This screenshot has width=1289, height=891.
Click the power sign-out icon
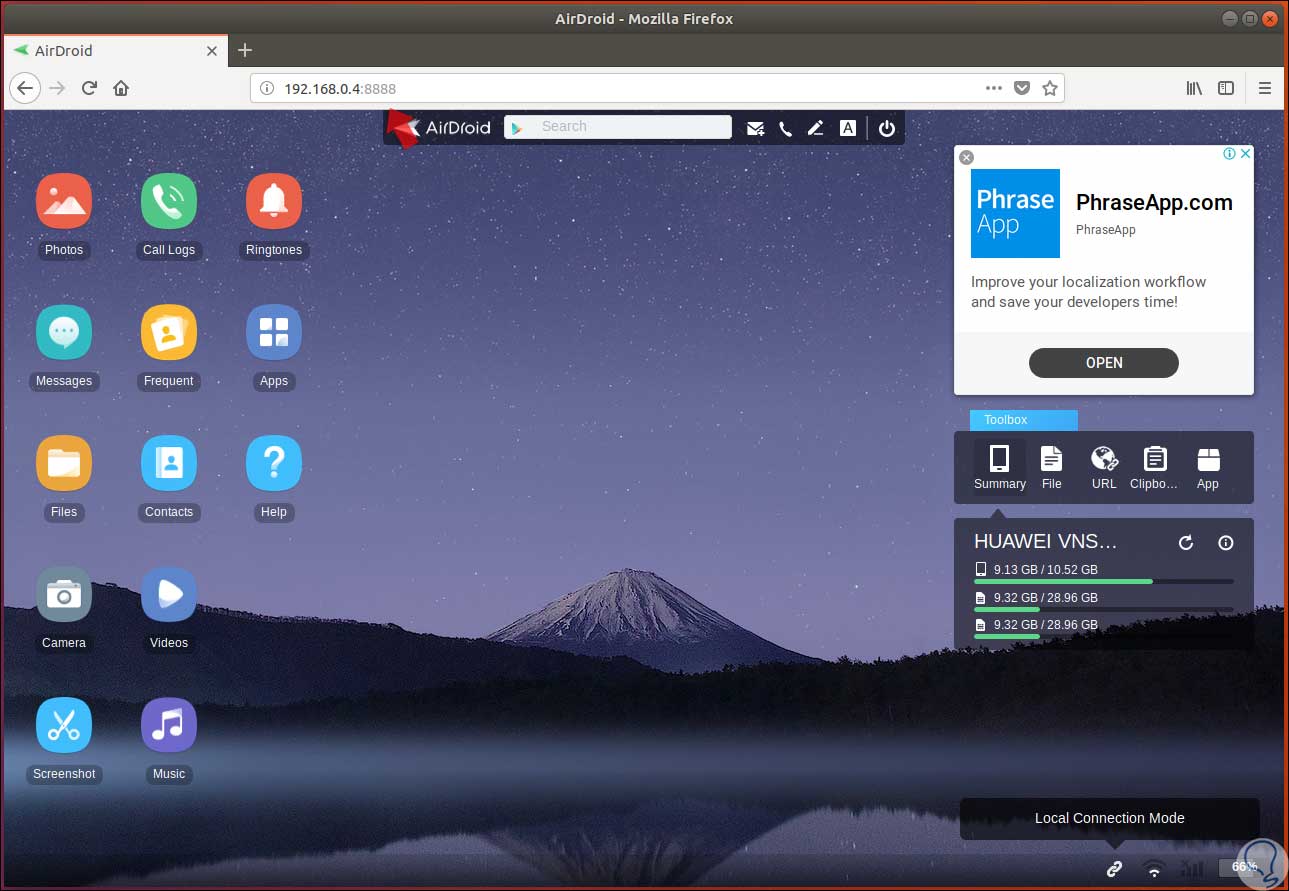(x=887, y=128)
